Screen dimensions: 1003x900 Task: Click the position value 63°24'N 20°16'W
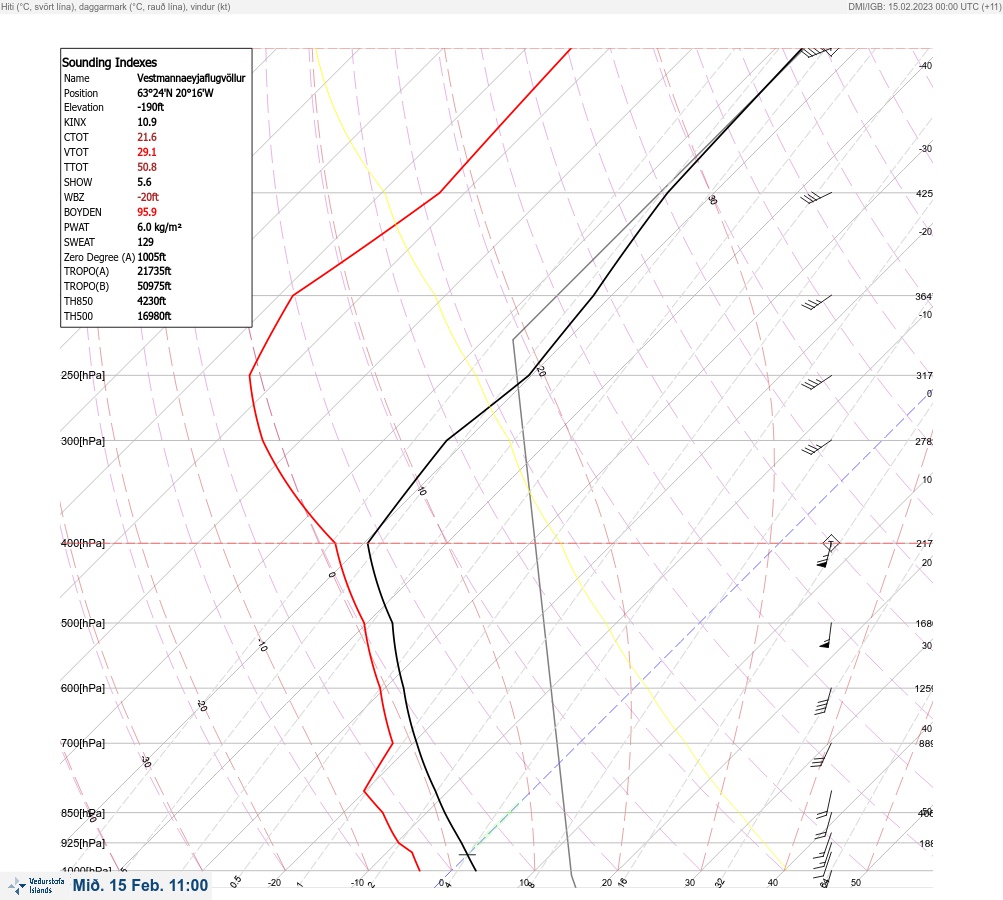pyautogui.click(x=175, y=93)
